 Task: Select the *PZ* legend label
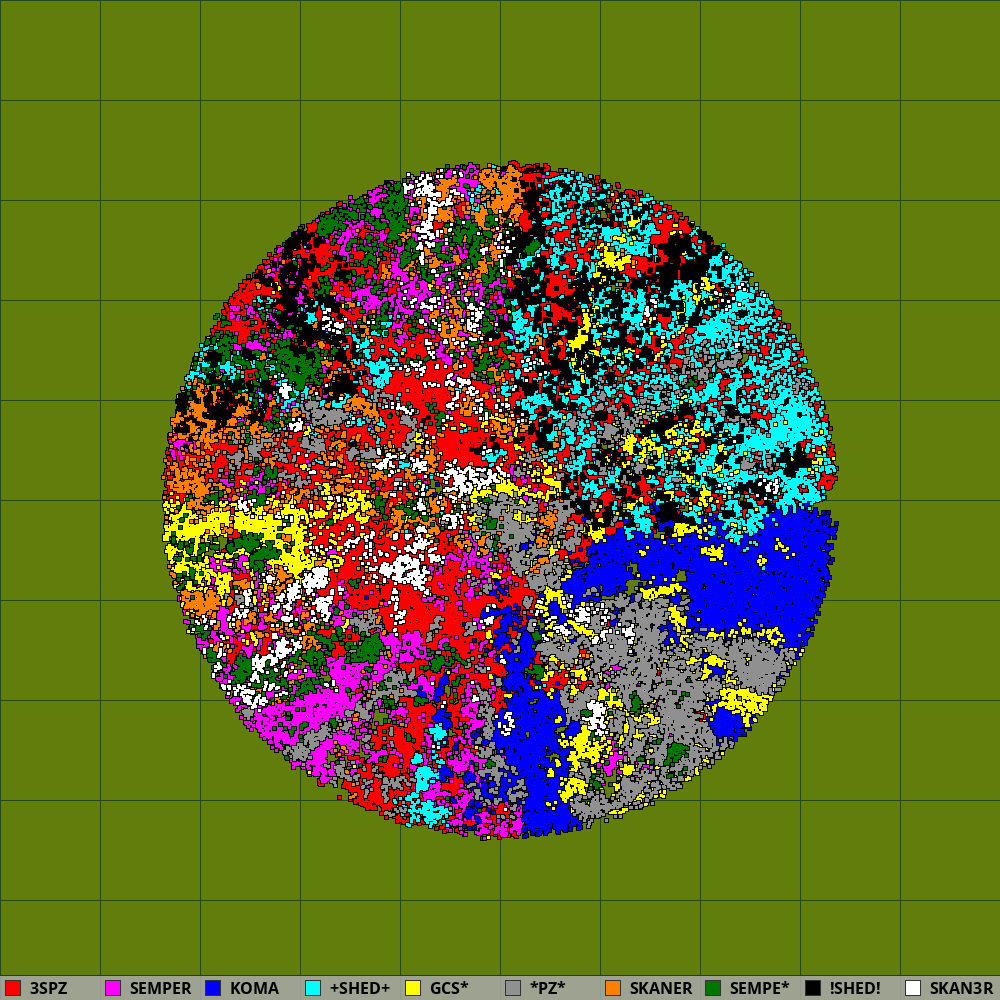(547, 988)
